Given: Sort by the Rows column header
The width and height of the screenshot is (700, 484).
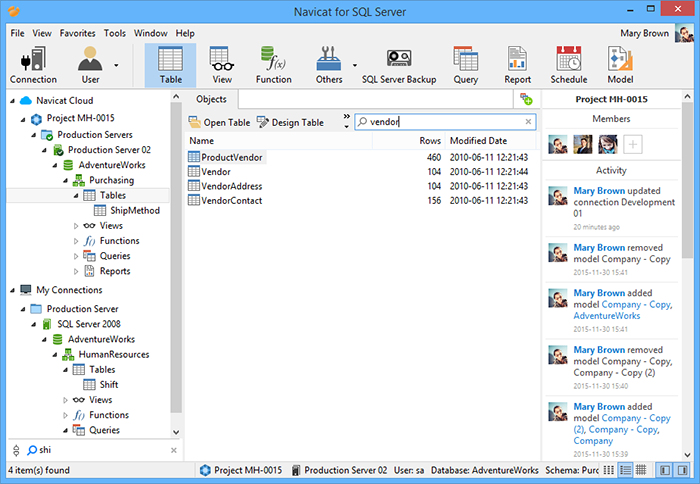Looking at the screenshot, I should [x=409, y=141].
